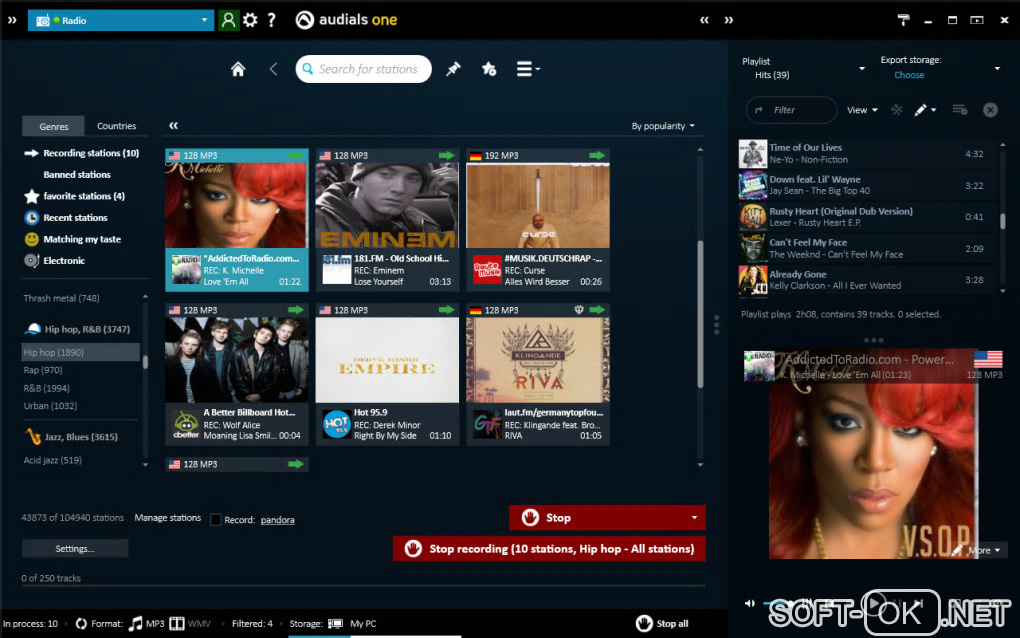Click the green arrow on 181.FM card
The width and height of the screenshot is (1020, 638).
[x=446, y=155]
